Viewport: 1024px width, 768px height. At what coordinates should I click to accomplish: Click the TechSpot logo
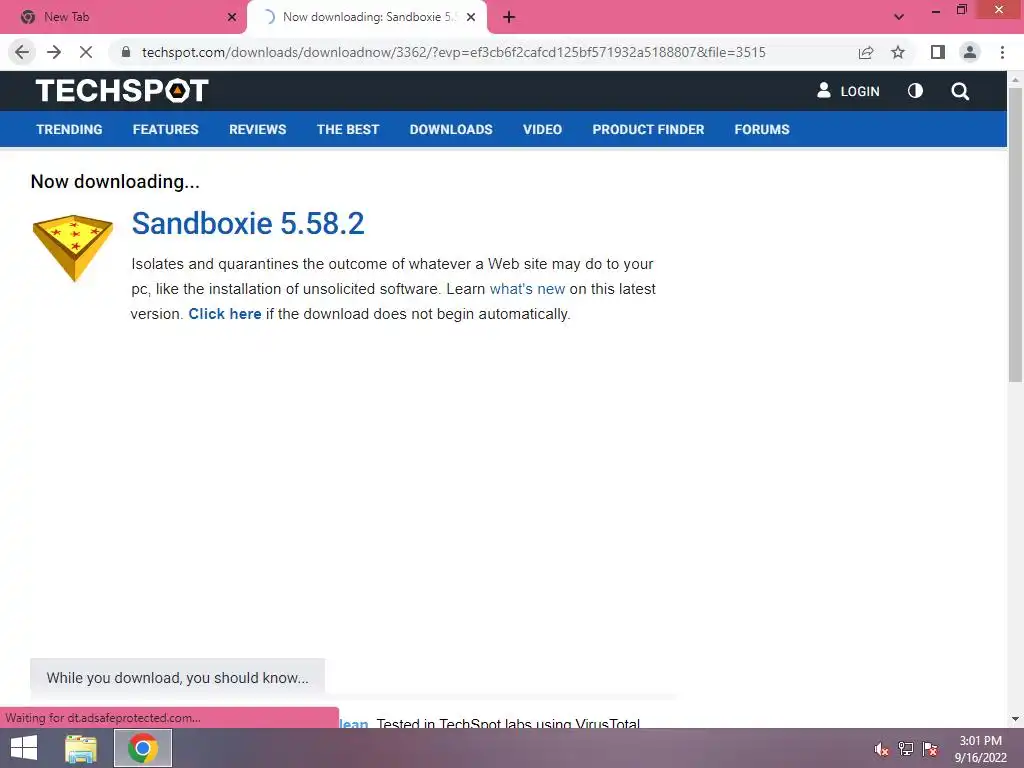(x=122, y=91)
